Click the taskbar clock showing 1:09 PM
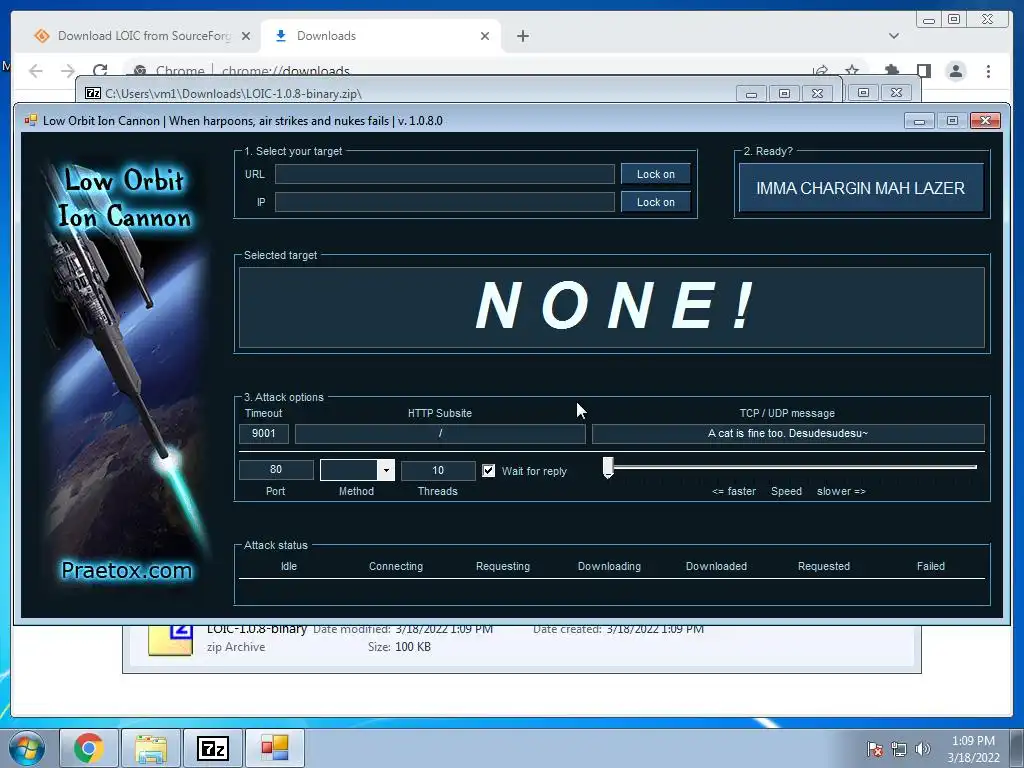This screenshot has width=1024, height=768. click(x=973, y=749)
